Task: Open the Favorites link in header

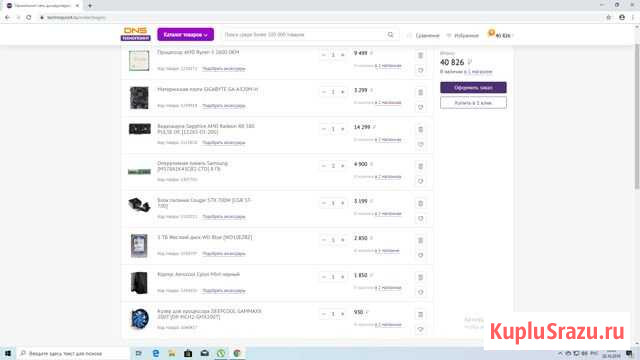Action: tap(462, 36)
